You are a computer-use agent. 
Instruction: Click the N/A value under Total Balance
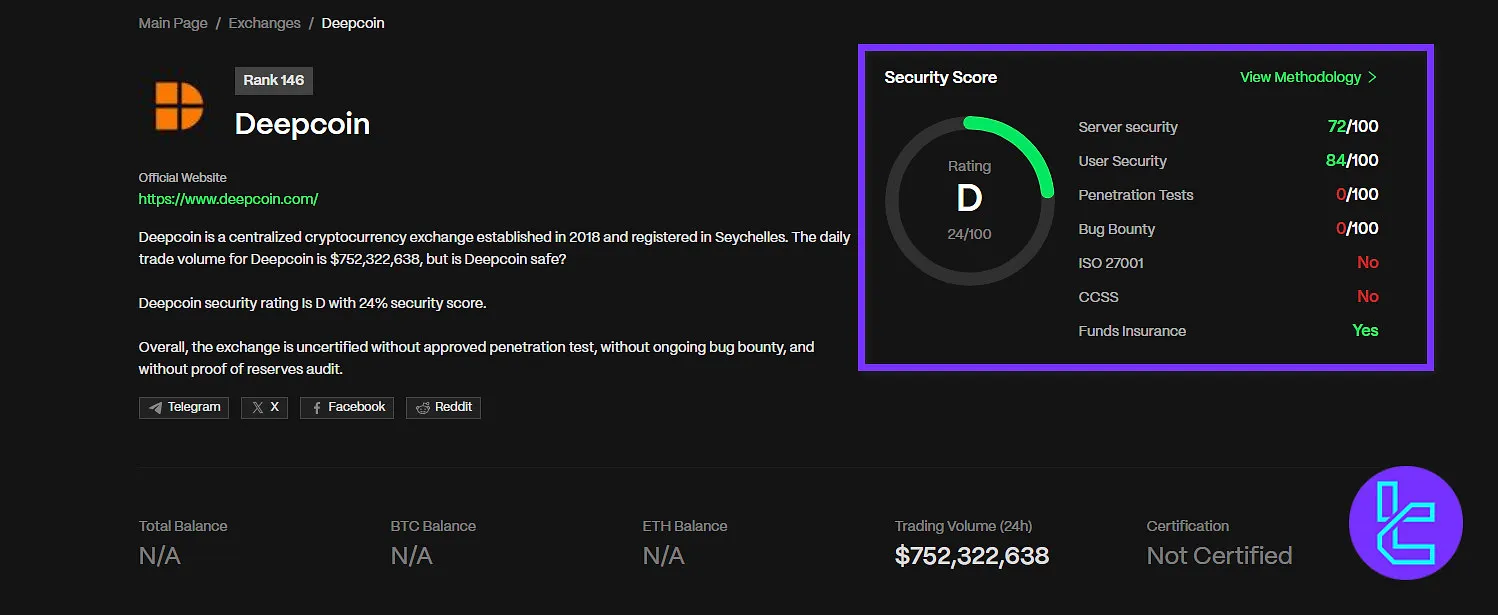(x=160, y=556)
